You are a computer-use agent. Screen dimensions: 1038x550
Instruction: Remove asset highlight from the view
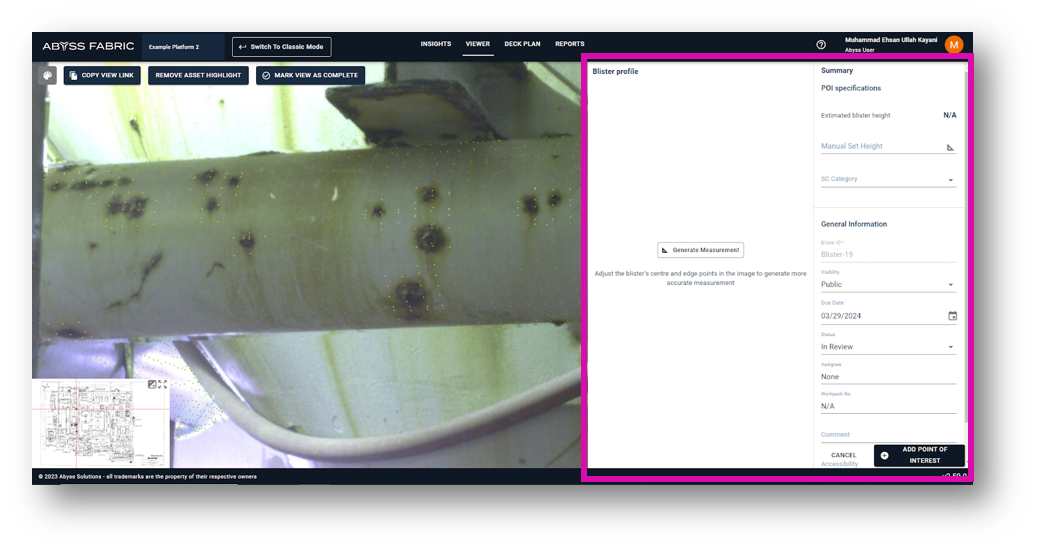tap(198, 75)
